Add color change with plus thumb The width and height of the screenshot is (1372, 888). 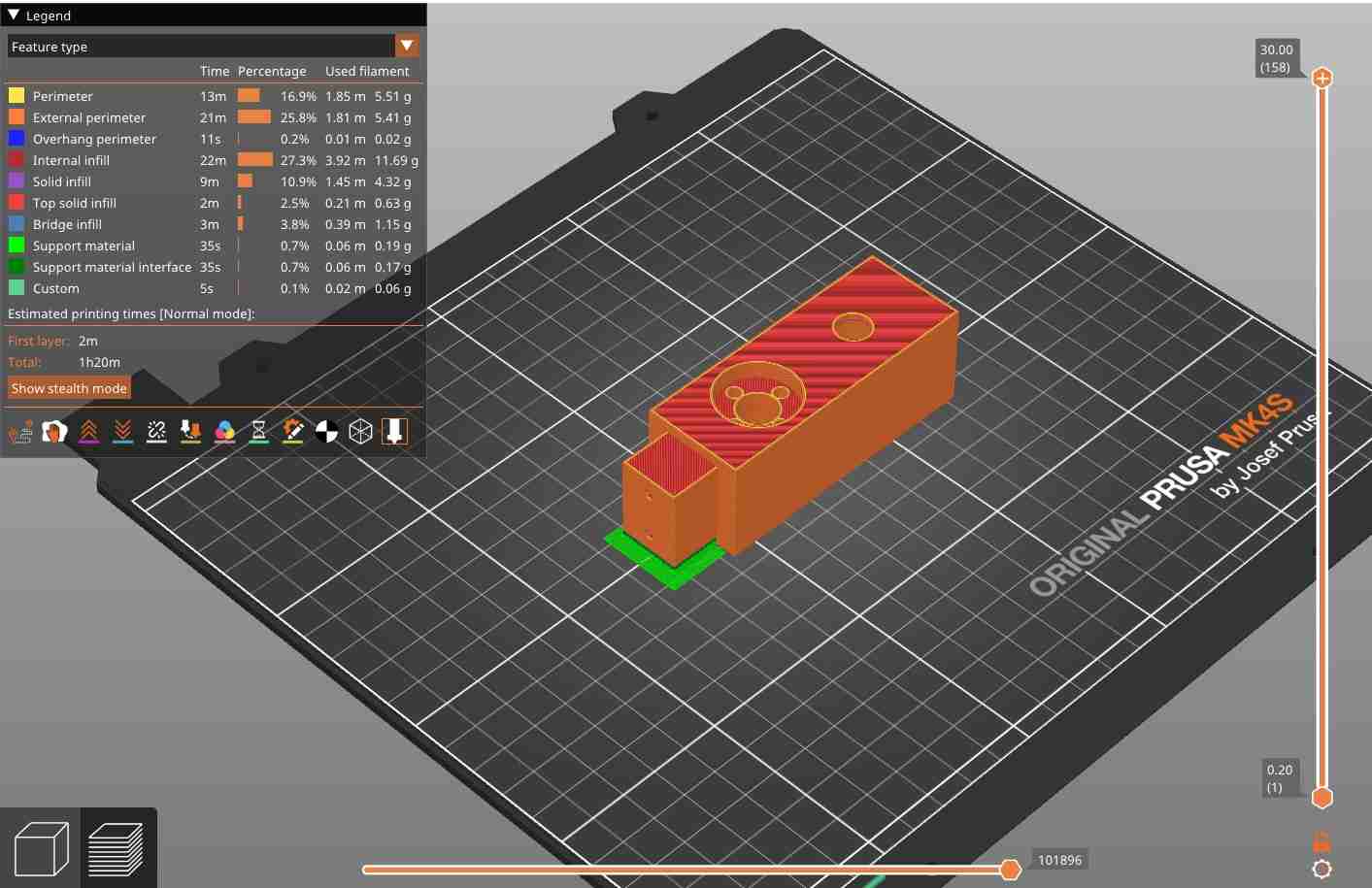(1322, 78)
